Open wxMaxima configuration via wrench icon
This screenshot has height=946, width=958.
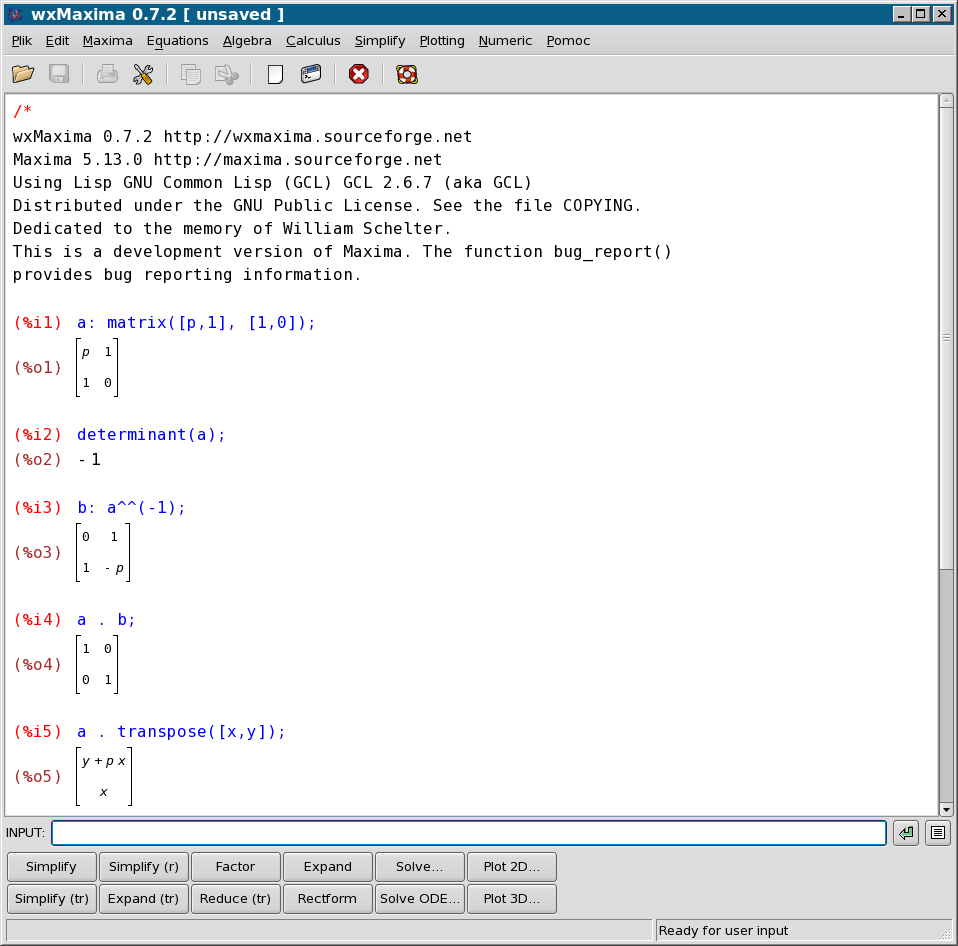(142, 74)
